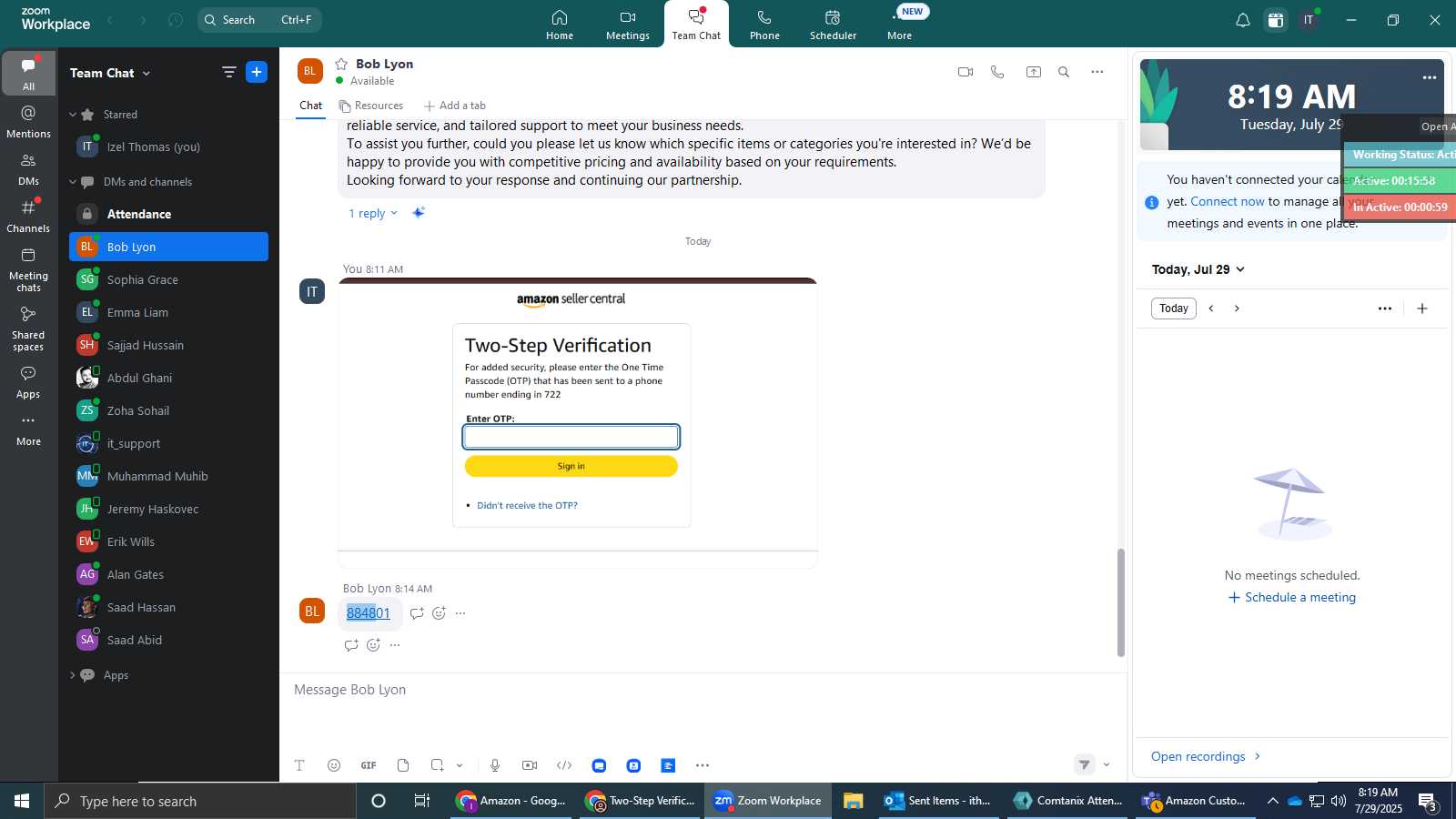1456x819 pixels.
Task: Record a video message
Action: 530,765
